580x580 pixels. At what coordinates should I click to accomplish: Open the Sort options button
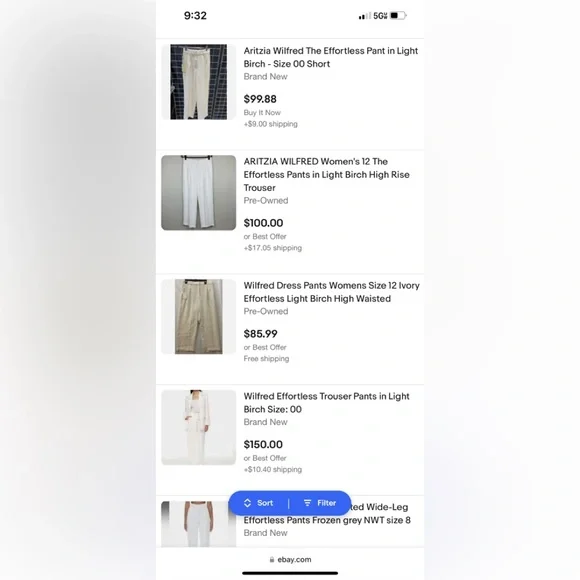259,503
